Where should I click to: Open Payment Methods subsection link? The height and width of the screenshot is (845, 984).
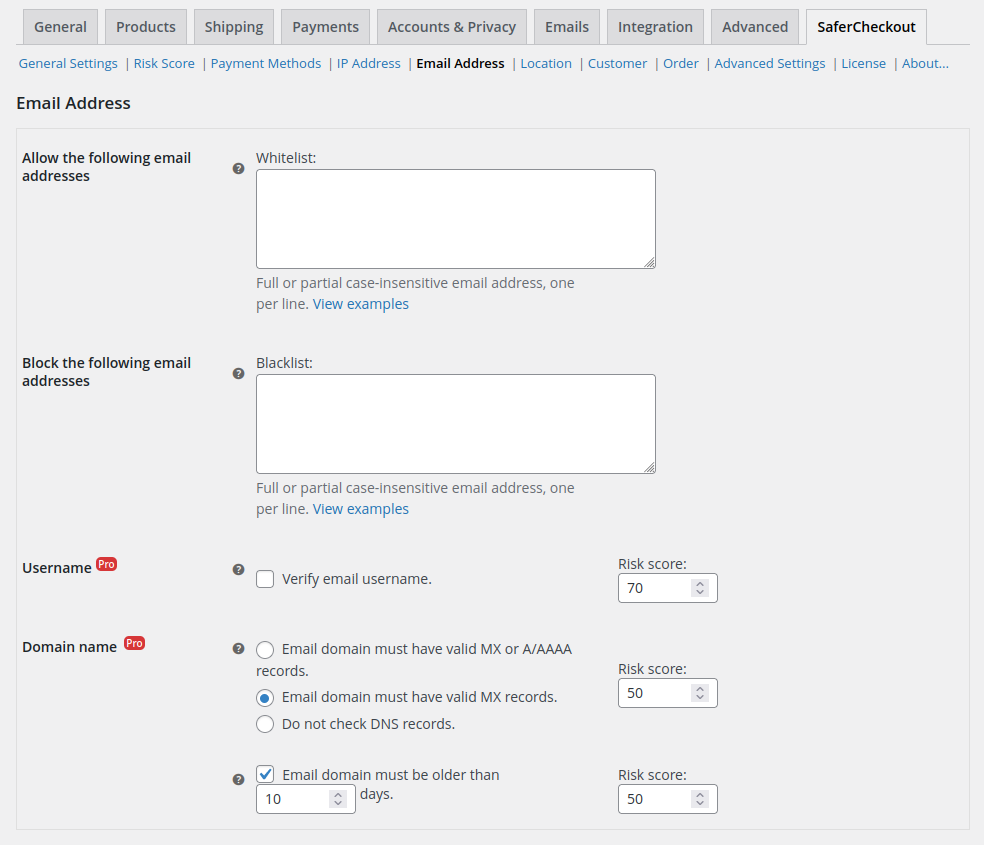[x=265, y=63]
